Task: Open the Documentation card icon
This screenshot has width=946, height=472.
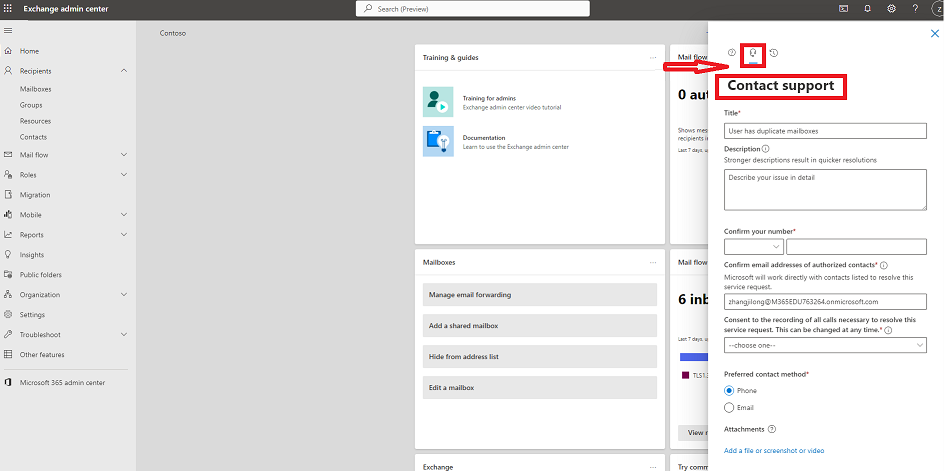Action: [x=438, y=141]
